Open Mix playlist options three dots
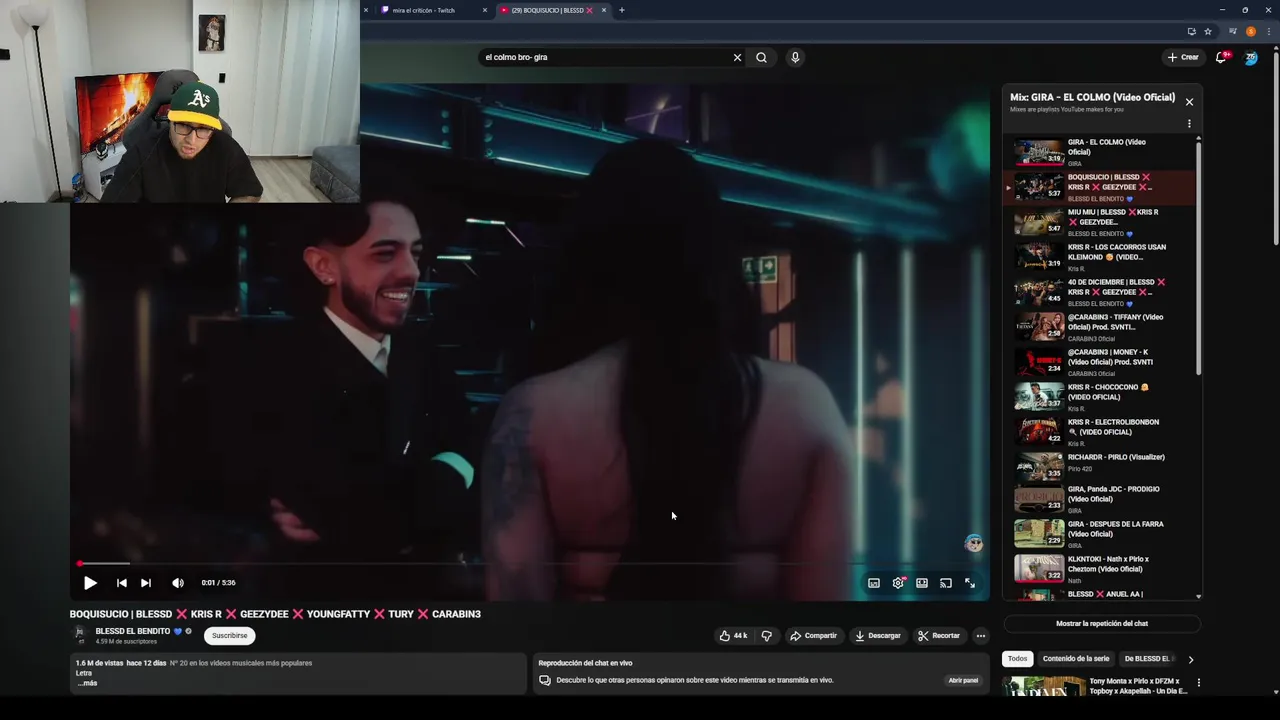Screen dimensions: 1280x720 pos(1189,124)
